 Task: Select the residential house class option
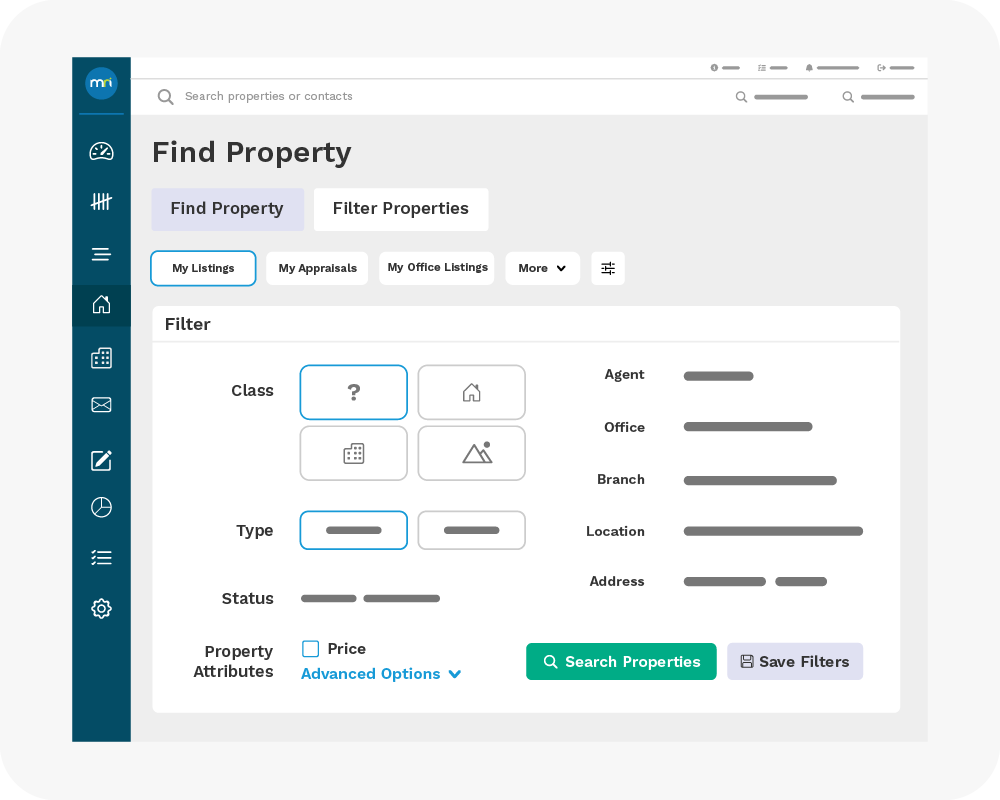click(x=471, y=392)
